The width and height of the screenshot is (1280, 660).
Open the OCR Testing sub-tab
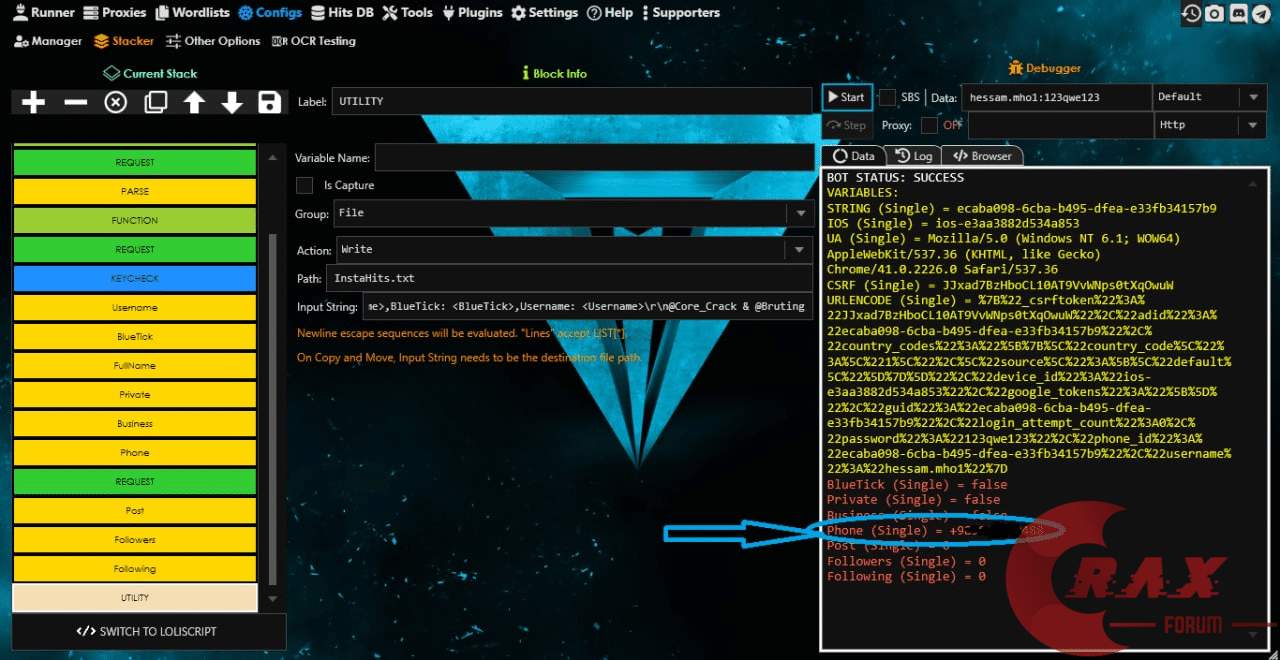click(314, 41)
